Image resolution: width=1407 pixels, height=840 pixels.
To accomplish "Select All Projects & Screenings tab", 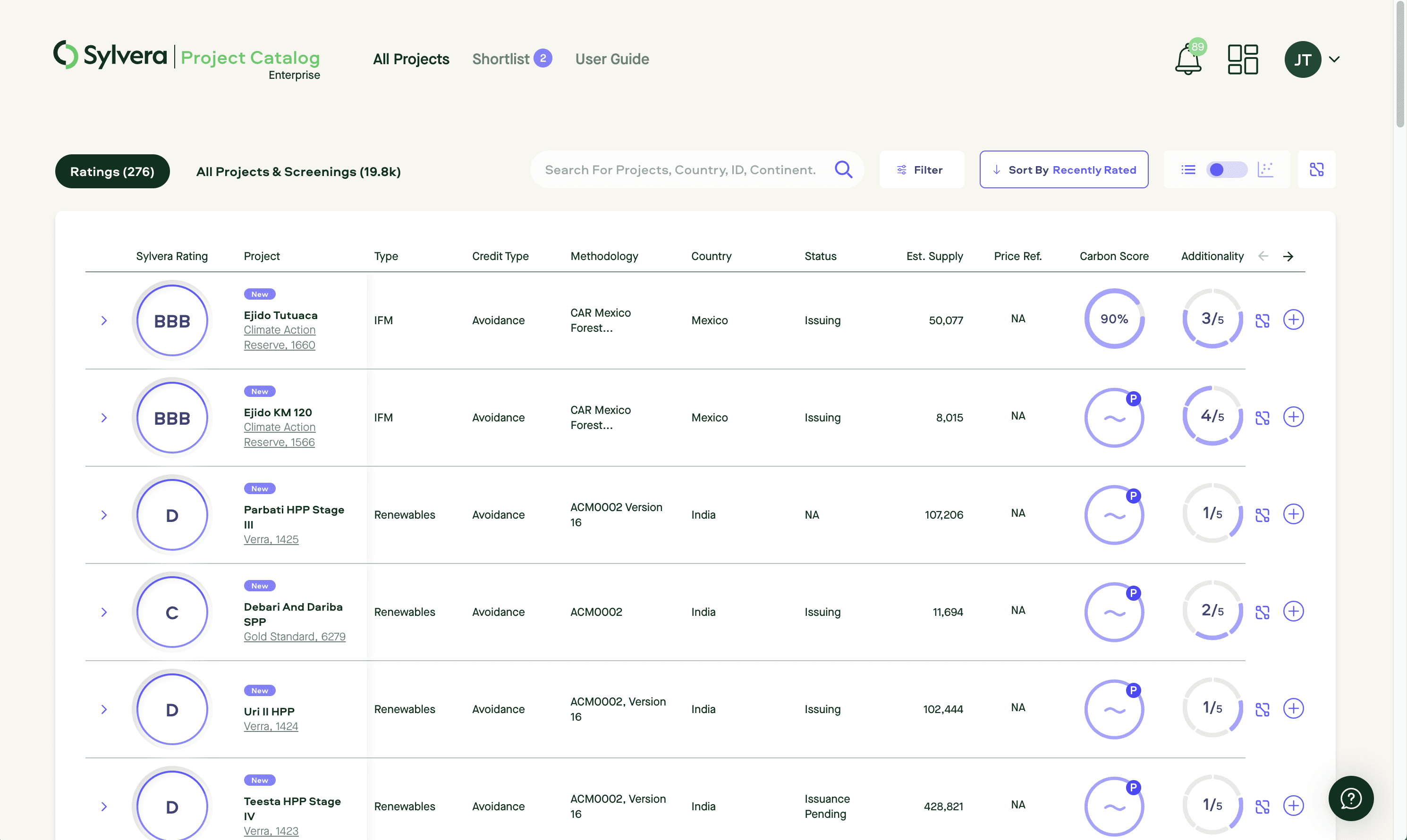I will tap(298, 171).
